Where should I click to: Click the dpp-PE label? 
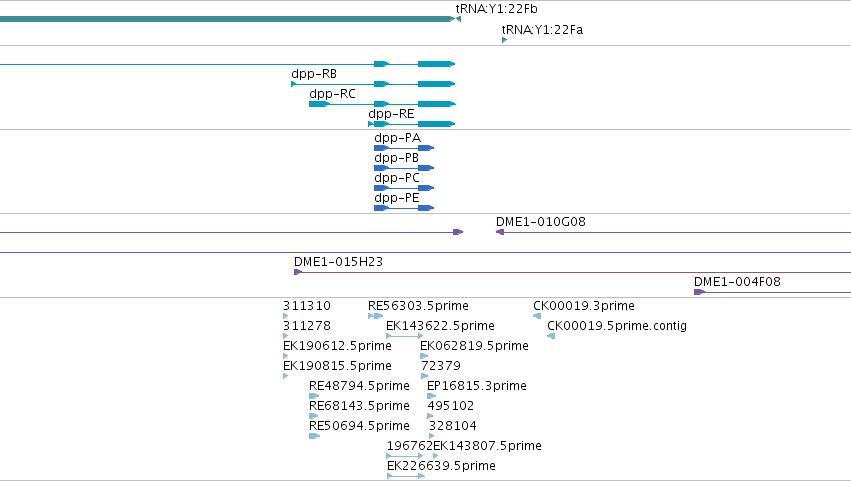point(397,198)
